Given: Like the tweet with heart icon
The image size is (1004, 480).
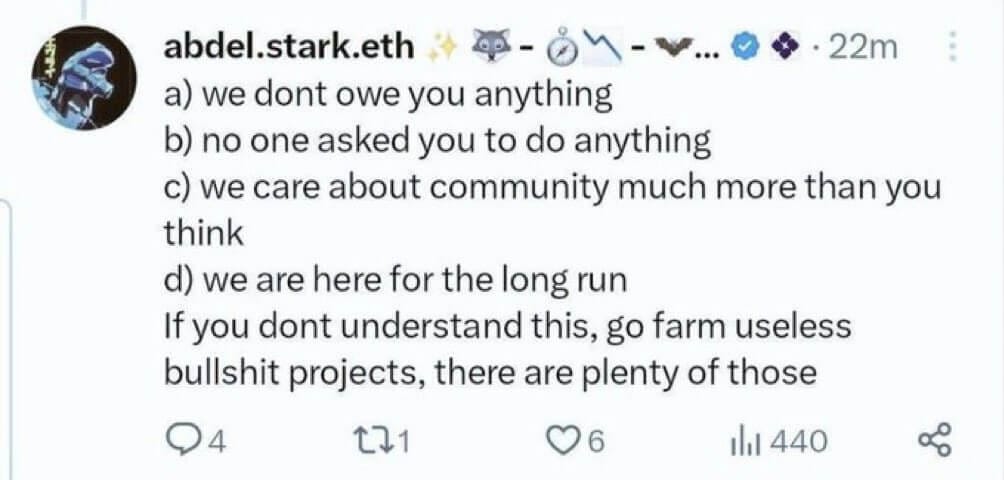Looking at the screenshot, I should (x=569, y=440).
